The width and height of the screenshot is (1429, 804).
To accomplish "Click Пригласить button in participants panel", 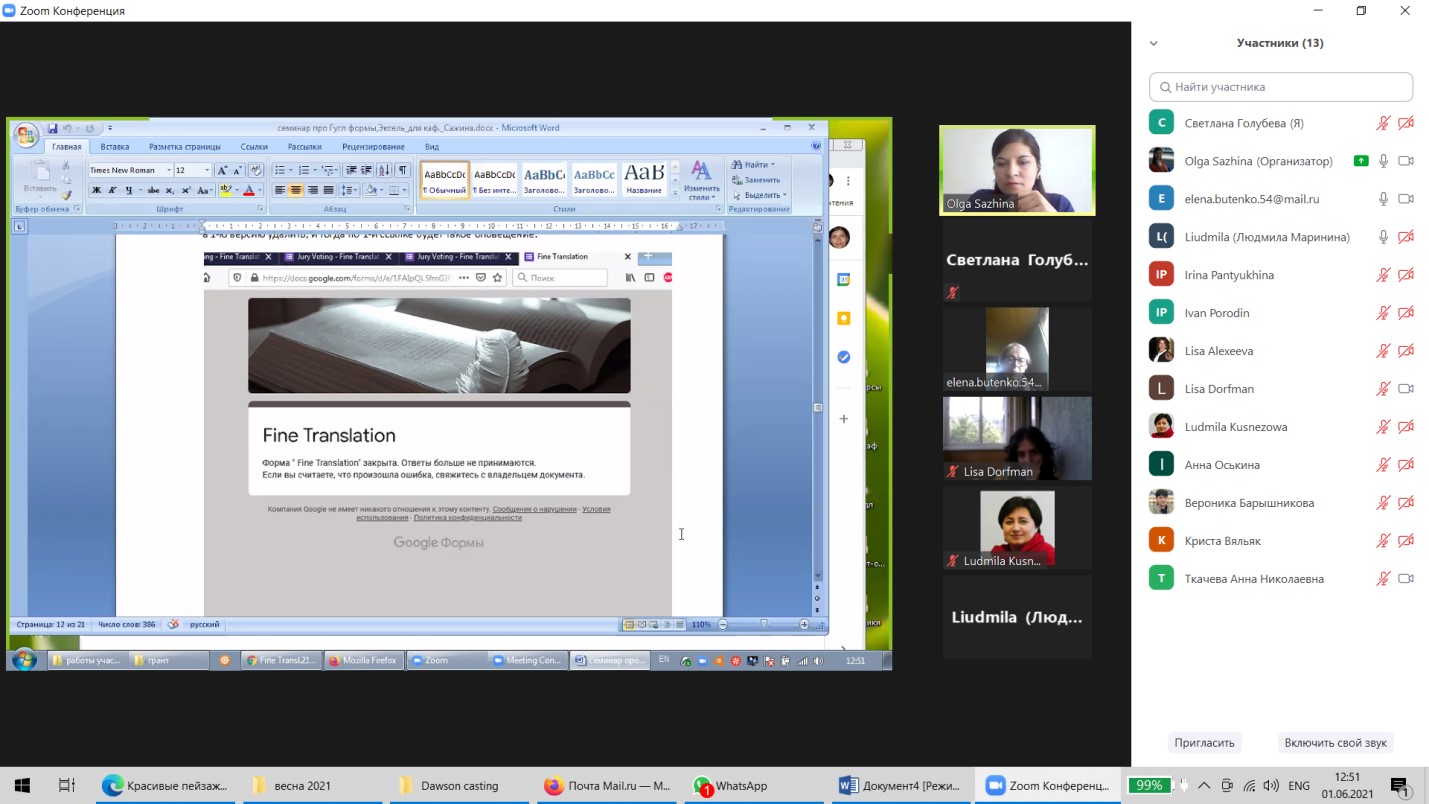I will pos(1205,742).
